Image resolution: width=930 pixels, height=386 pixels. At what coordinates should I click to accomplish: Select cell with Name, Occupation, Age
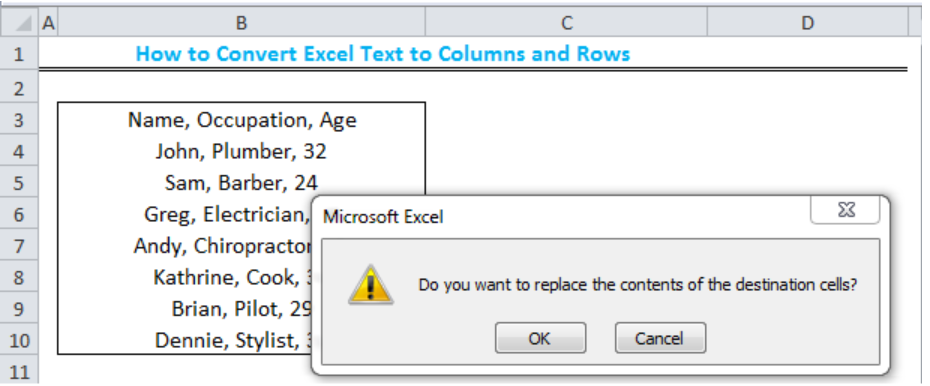point(241,120)
